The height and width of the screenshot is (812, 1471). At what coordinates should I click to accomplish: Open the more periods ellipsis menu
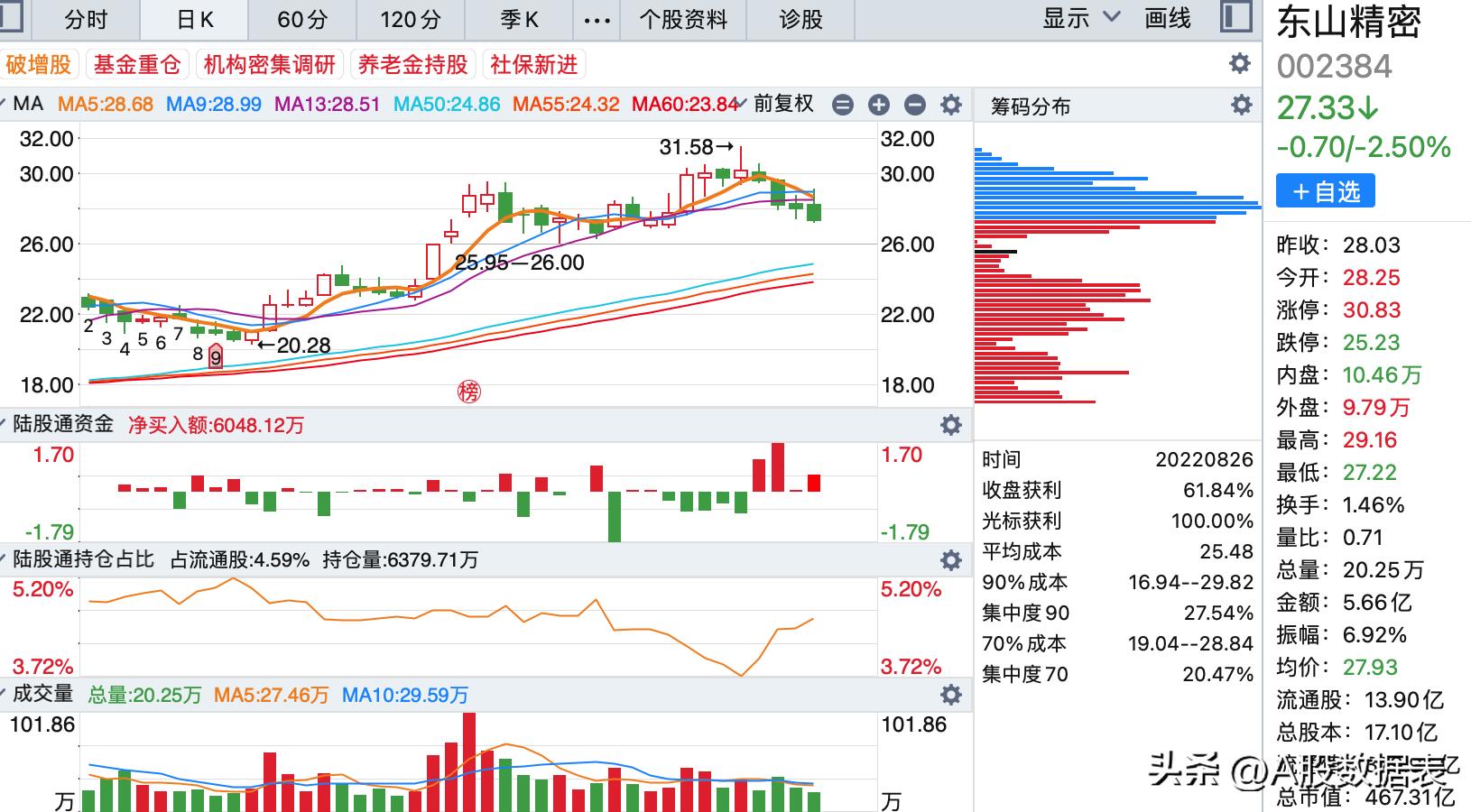click(x=597, y=19)
